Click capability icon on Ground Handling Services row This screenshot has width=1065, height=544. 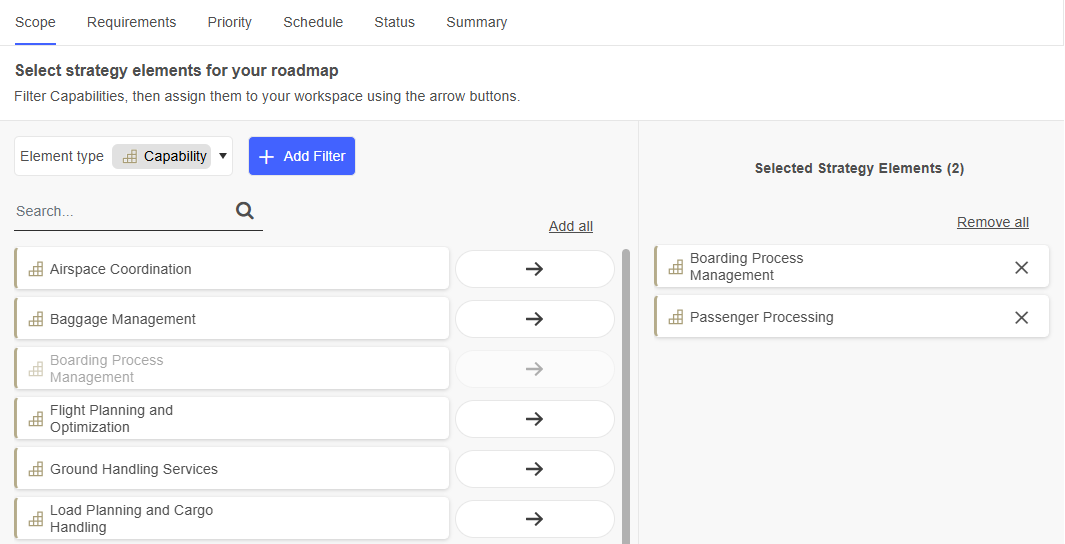tap(35, 469)
